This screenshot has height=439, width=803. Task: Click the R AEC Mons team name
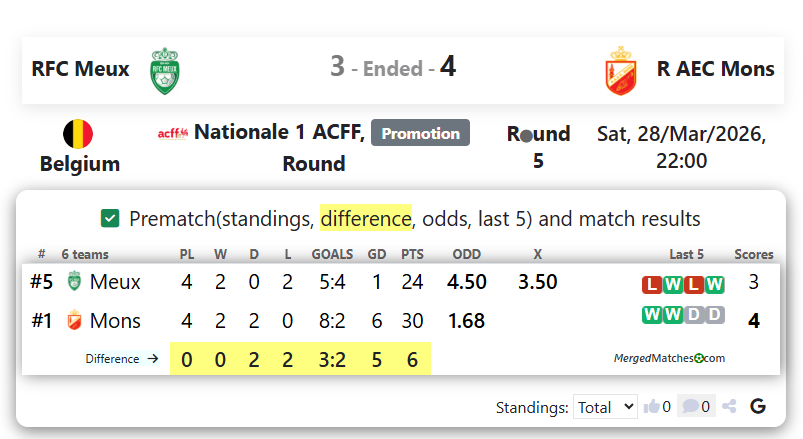pos(716,69)
